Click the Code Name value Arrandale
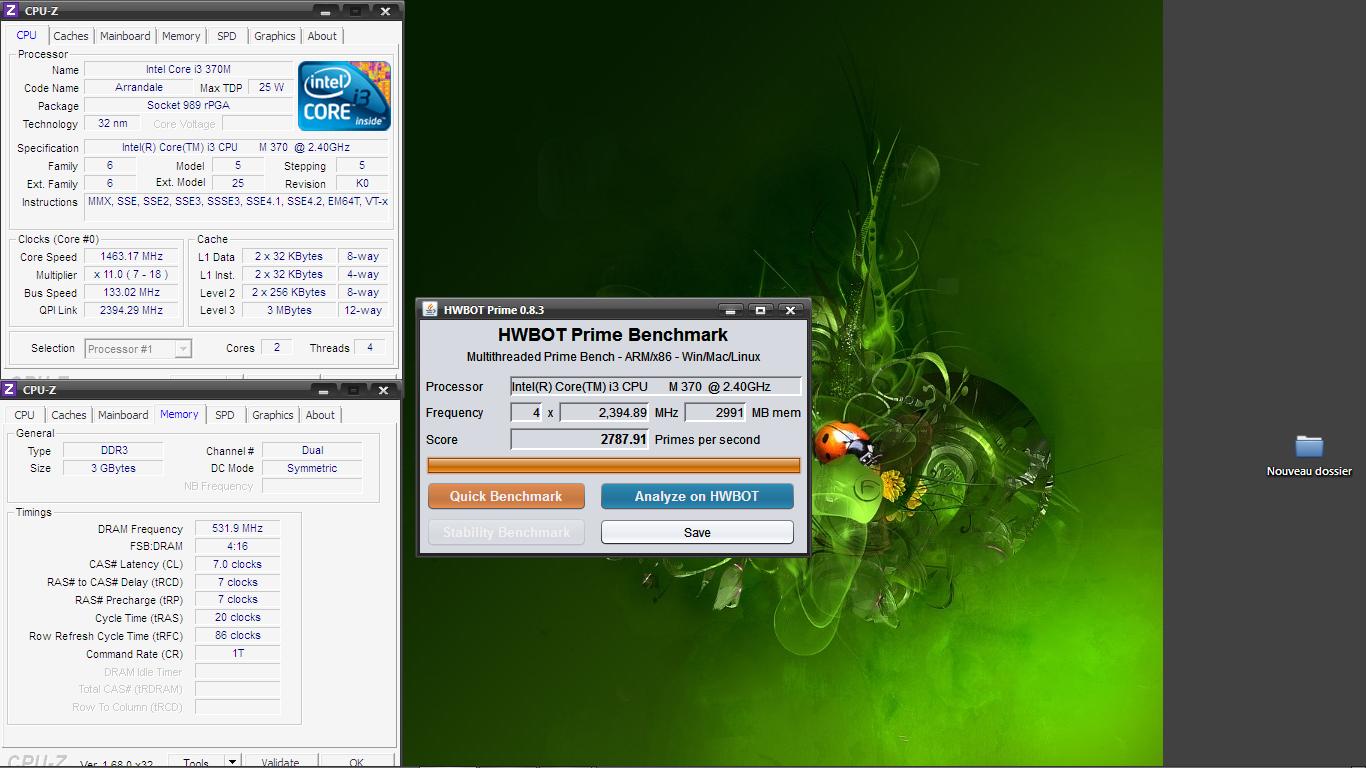 (x=139, y=88)
